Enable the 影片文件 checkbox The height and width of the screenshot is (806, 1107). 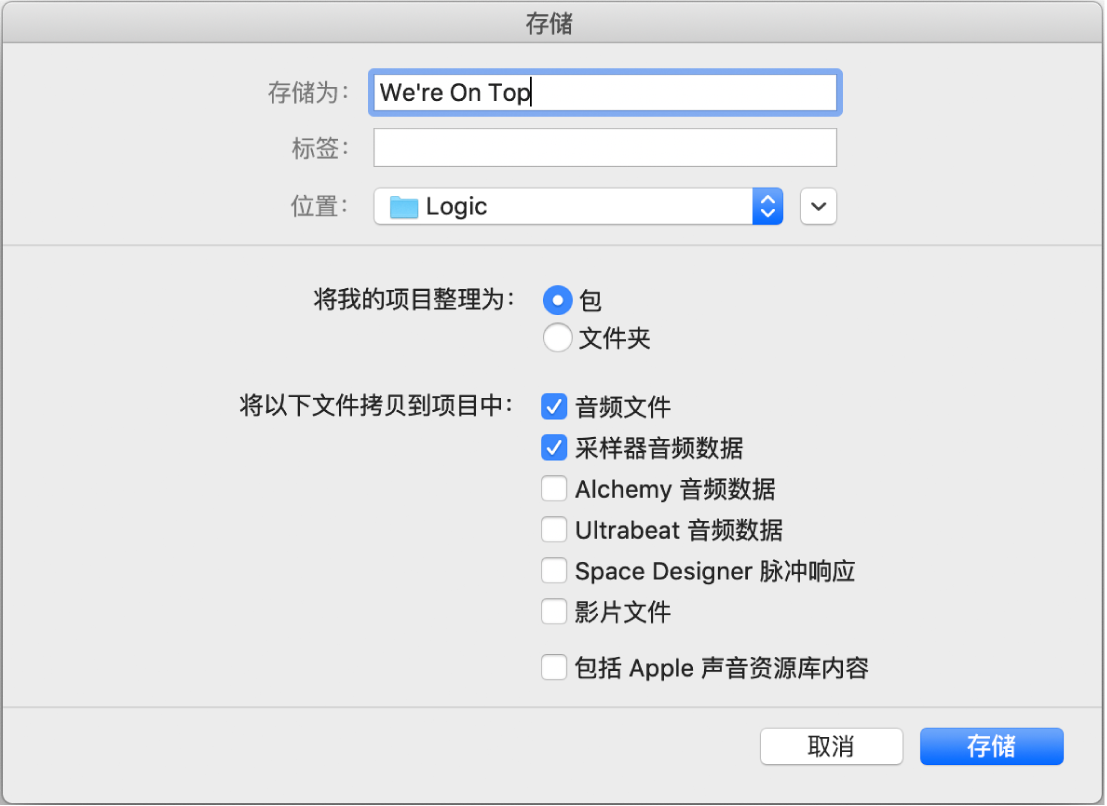554,611
